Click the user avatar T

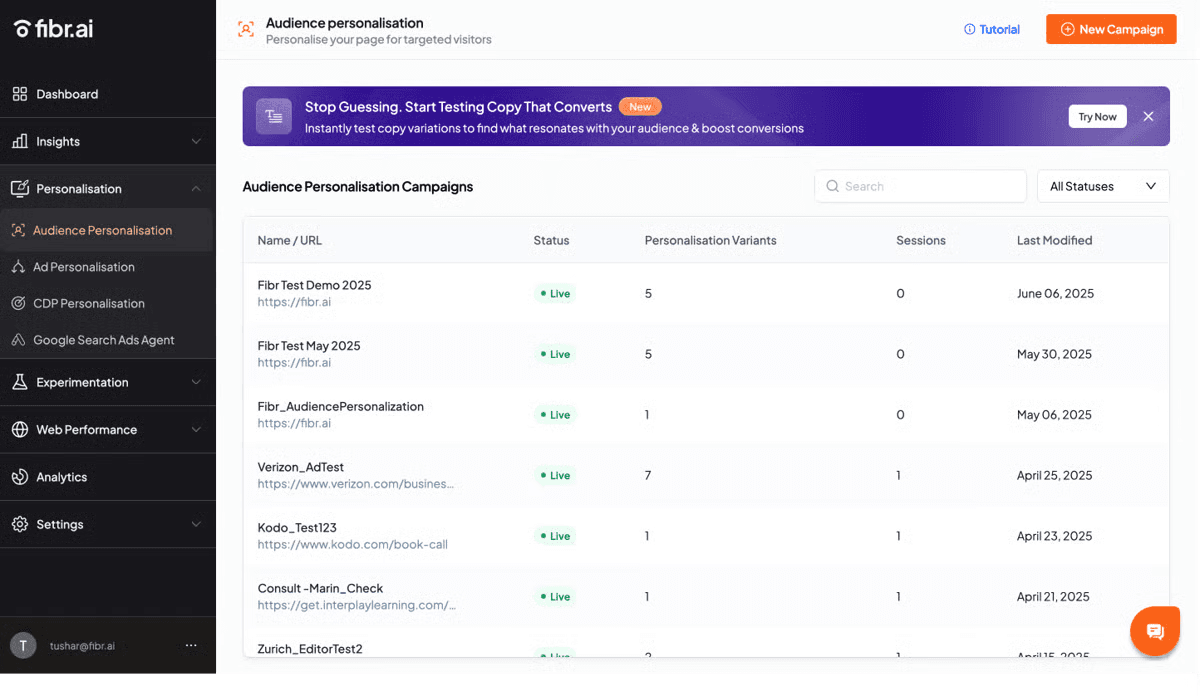click(23, 646)
